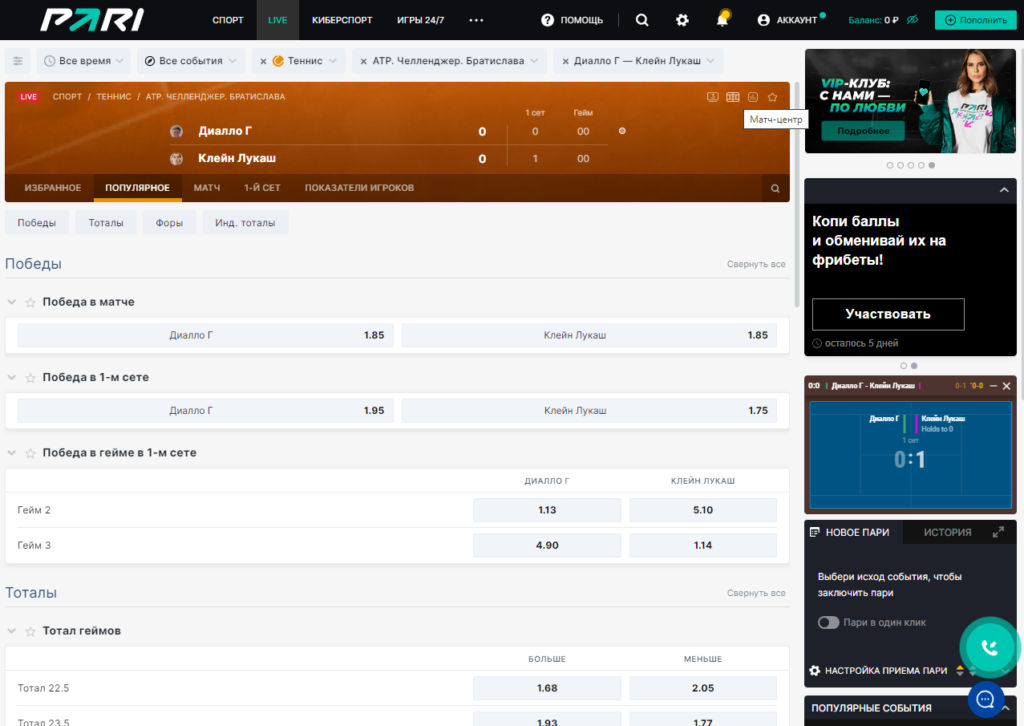Hide balance with eye icon
Viewport: 1024px width, 726px height.
click(912, 20)
